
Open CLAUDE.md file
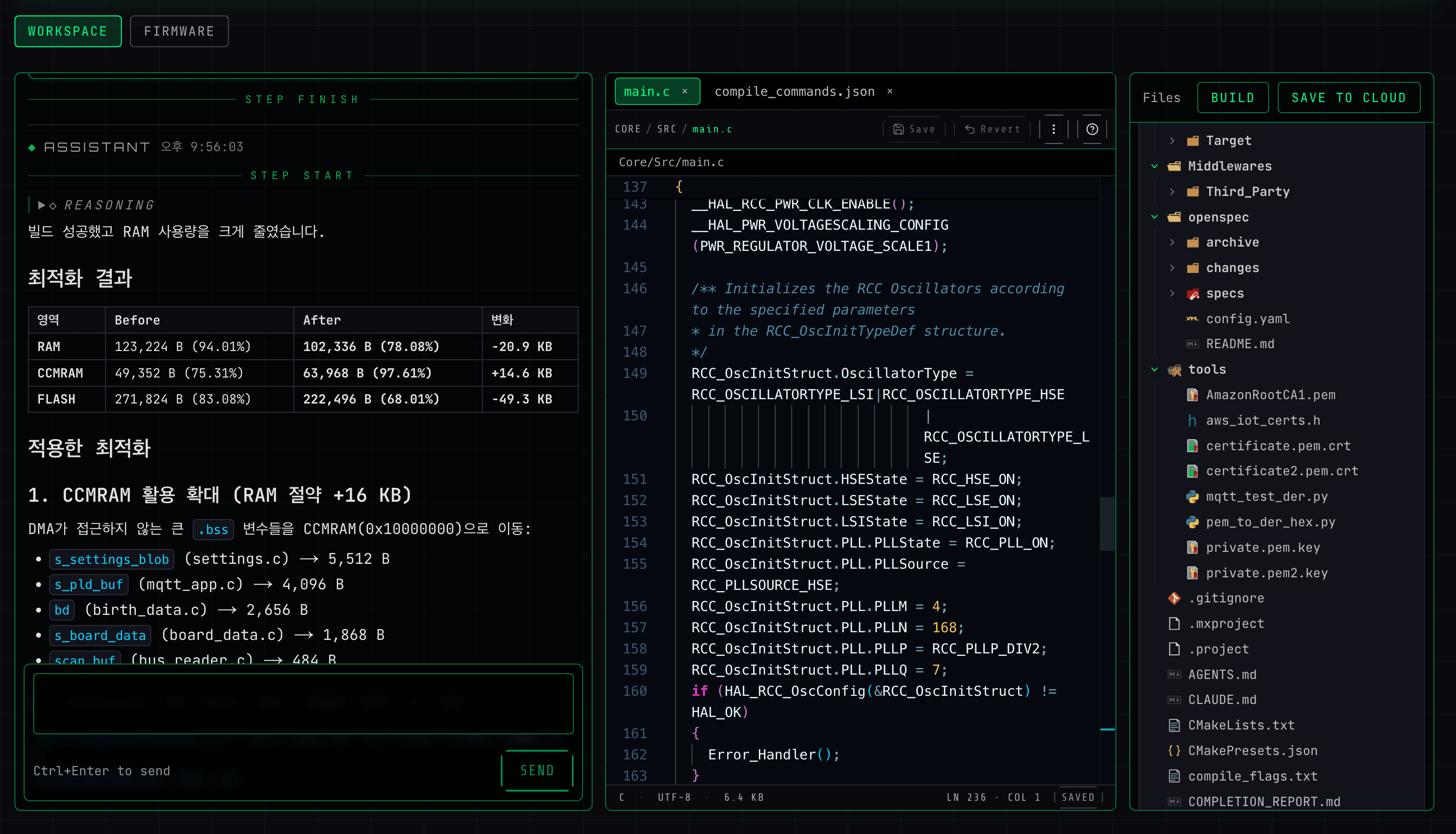(x=1222, y=700)
